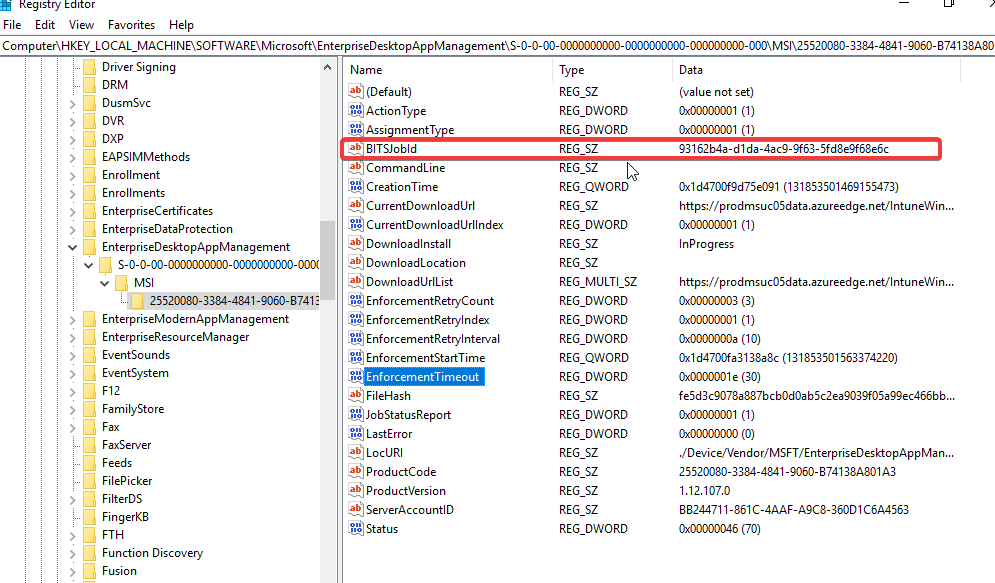Expand the DusmSvc key
995x583 pixels.
point(72,103)
